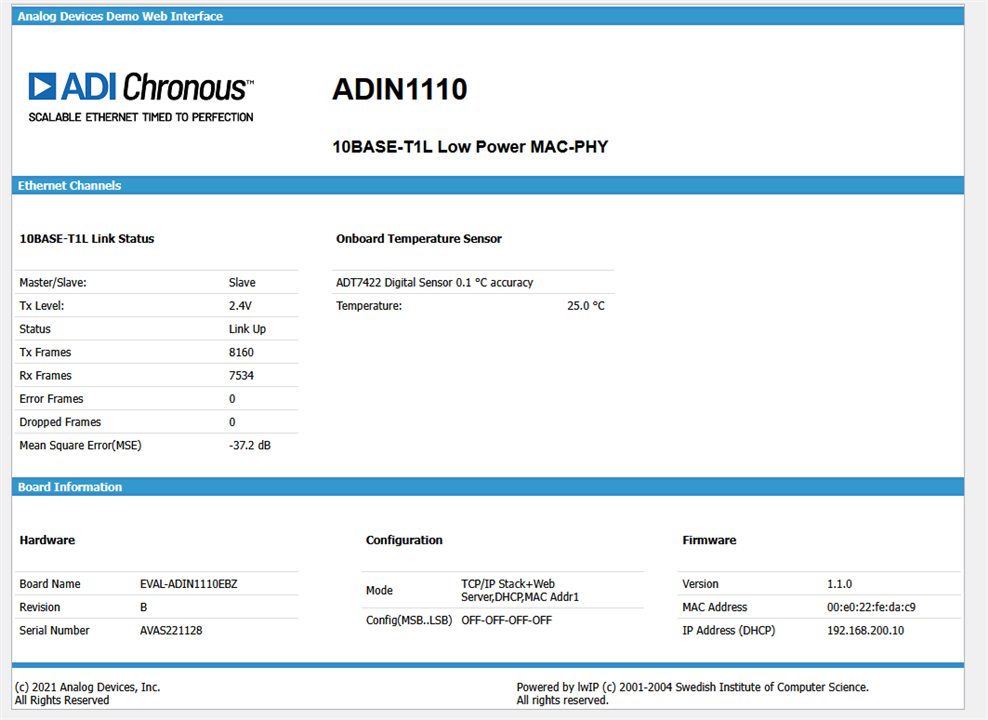The image size is (988, 720).
Task: Select the IP address '192.168.200.10'
Action: (x=865, y=631)
